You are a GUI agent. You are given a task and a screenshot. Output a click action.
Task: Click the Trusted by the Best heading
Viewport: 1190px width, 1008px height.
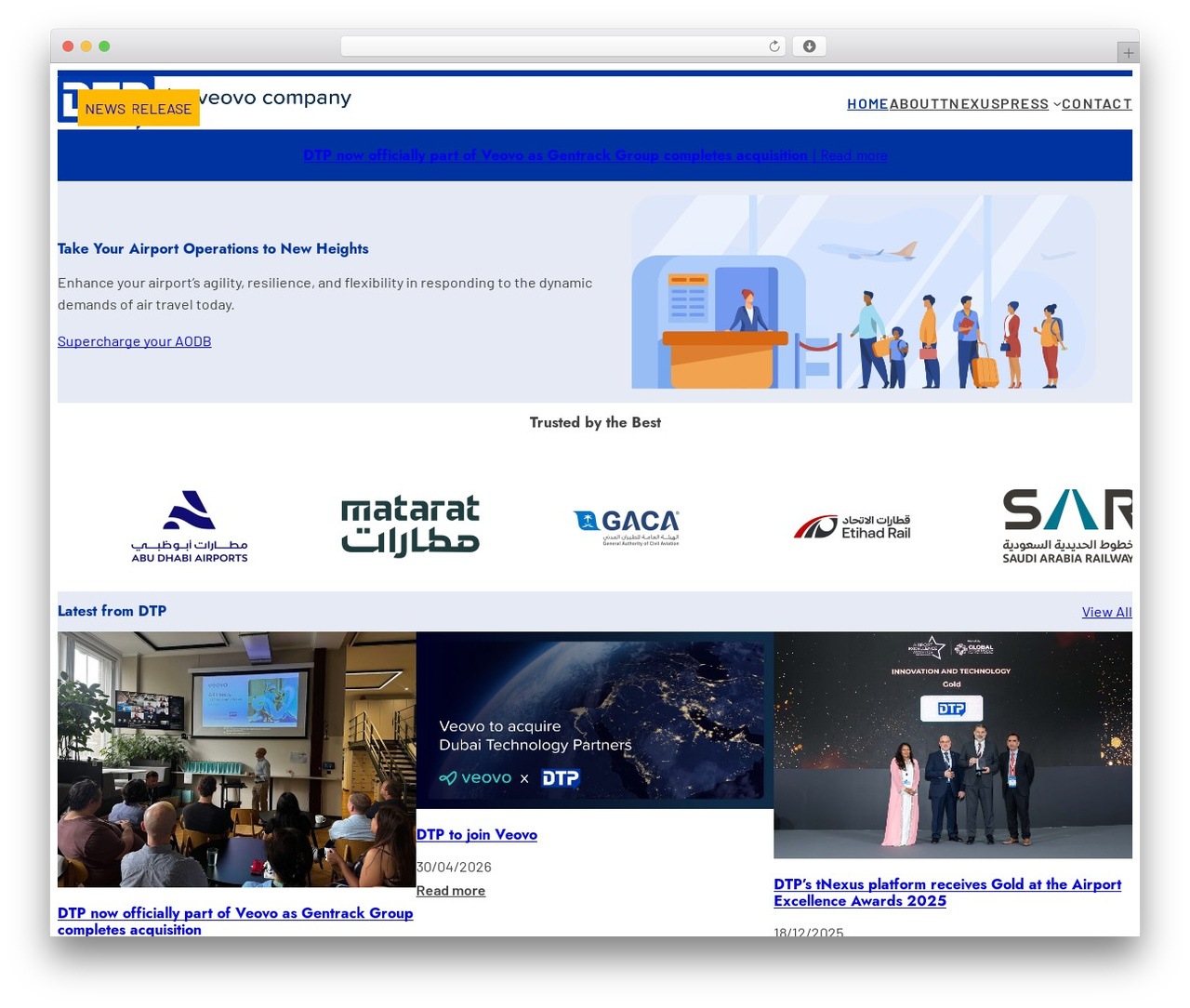[x=595, y=422]
